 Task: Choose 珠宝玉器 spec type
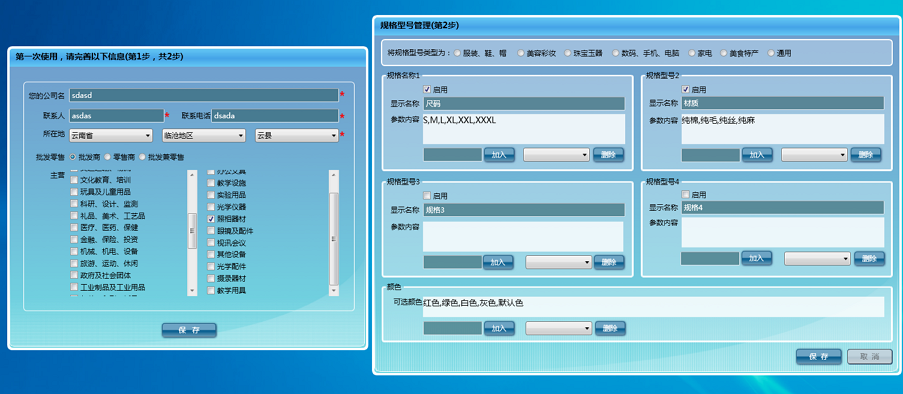tap(568, 53)
